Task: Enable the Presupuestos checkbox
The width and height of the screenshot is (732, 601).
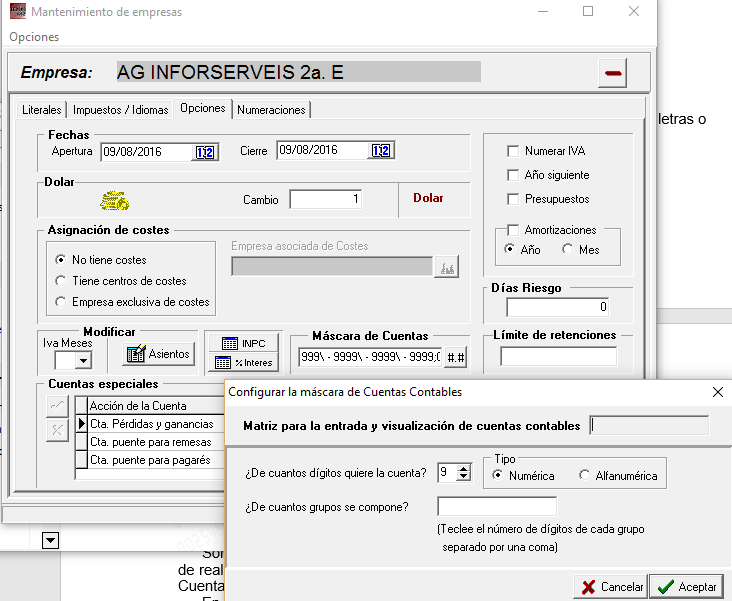Action: coord(513,199)
